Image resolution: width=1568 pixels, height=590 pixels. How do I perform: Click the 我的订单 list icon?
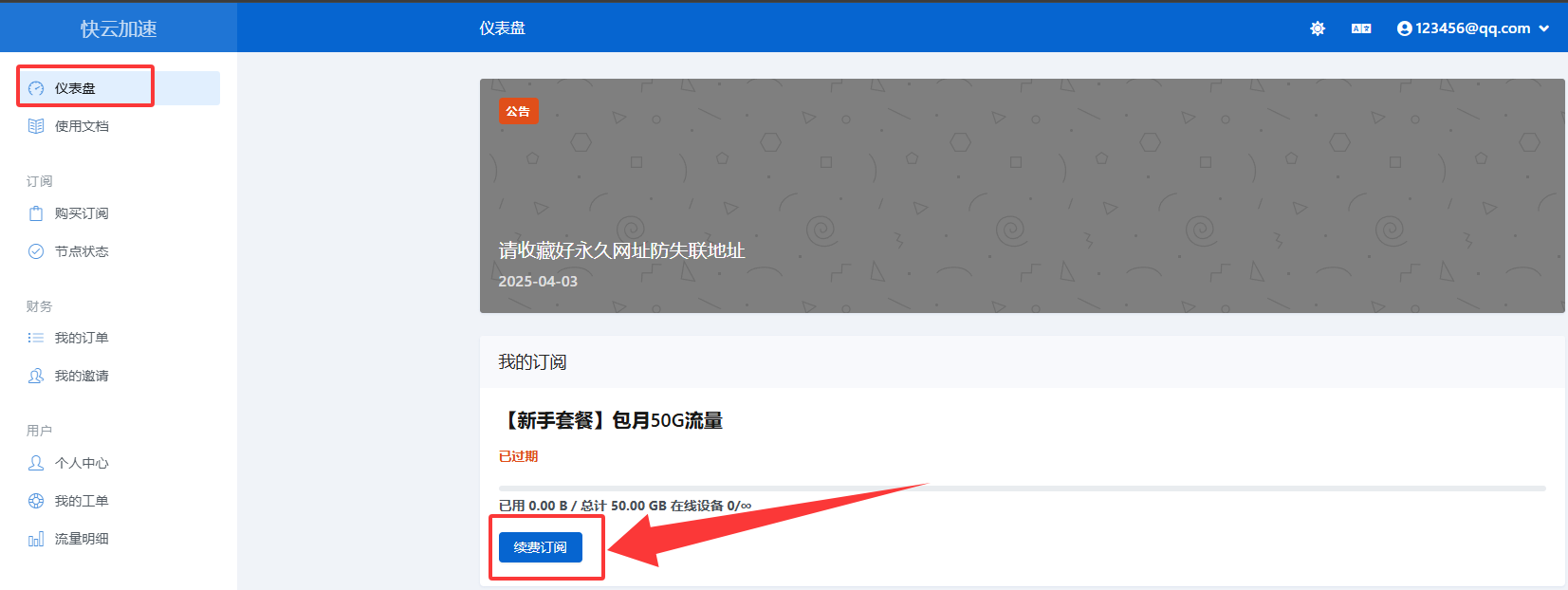(36, 338)
